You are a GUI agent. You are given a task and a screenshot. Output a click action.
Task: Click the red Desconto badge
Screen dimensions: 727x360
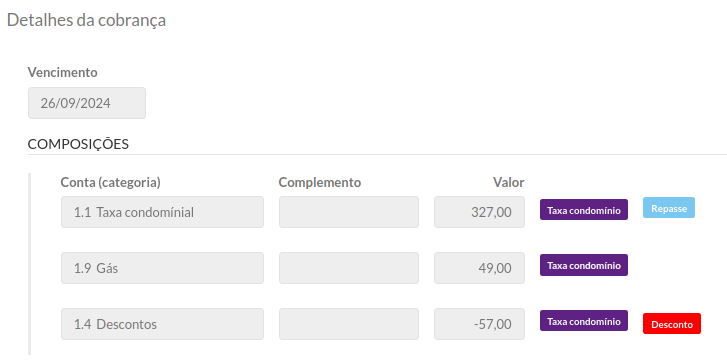click(x=672, y=324)
